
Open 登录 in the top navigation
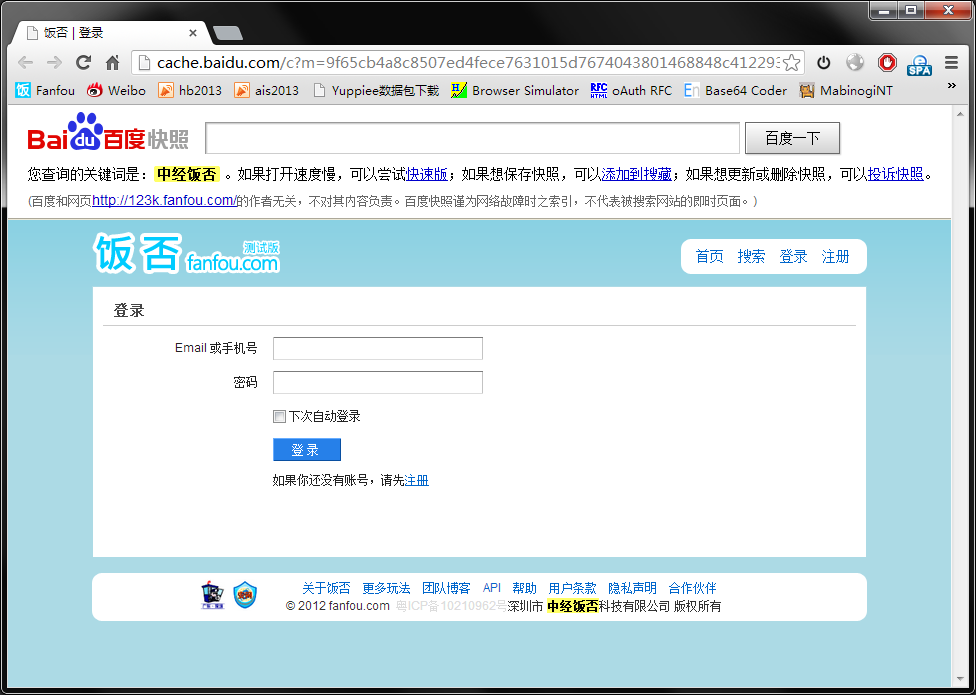[794, 256]
